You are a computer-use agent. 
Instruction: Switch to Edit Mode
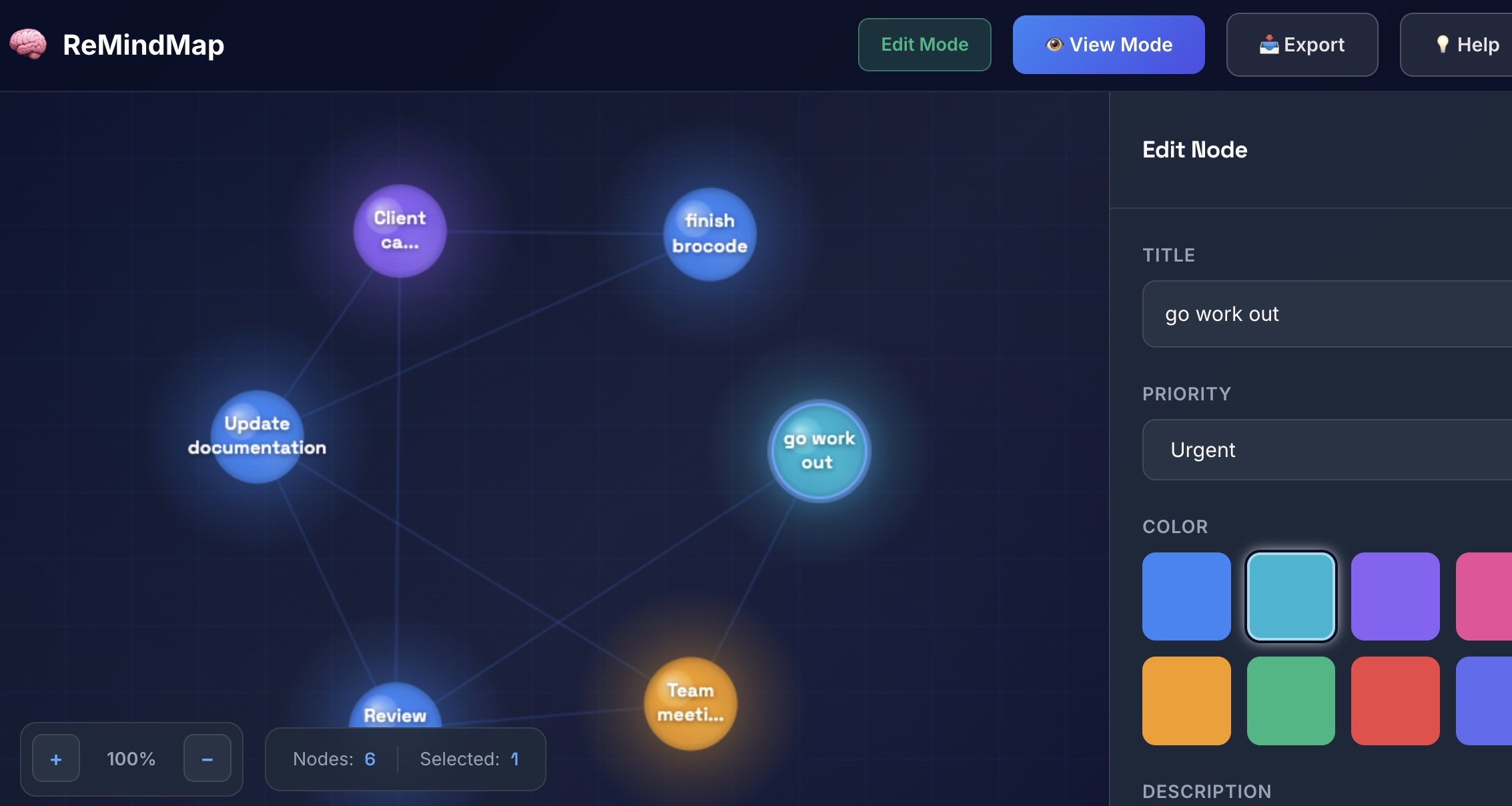point(924,45)
